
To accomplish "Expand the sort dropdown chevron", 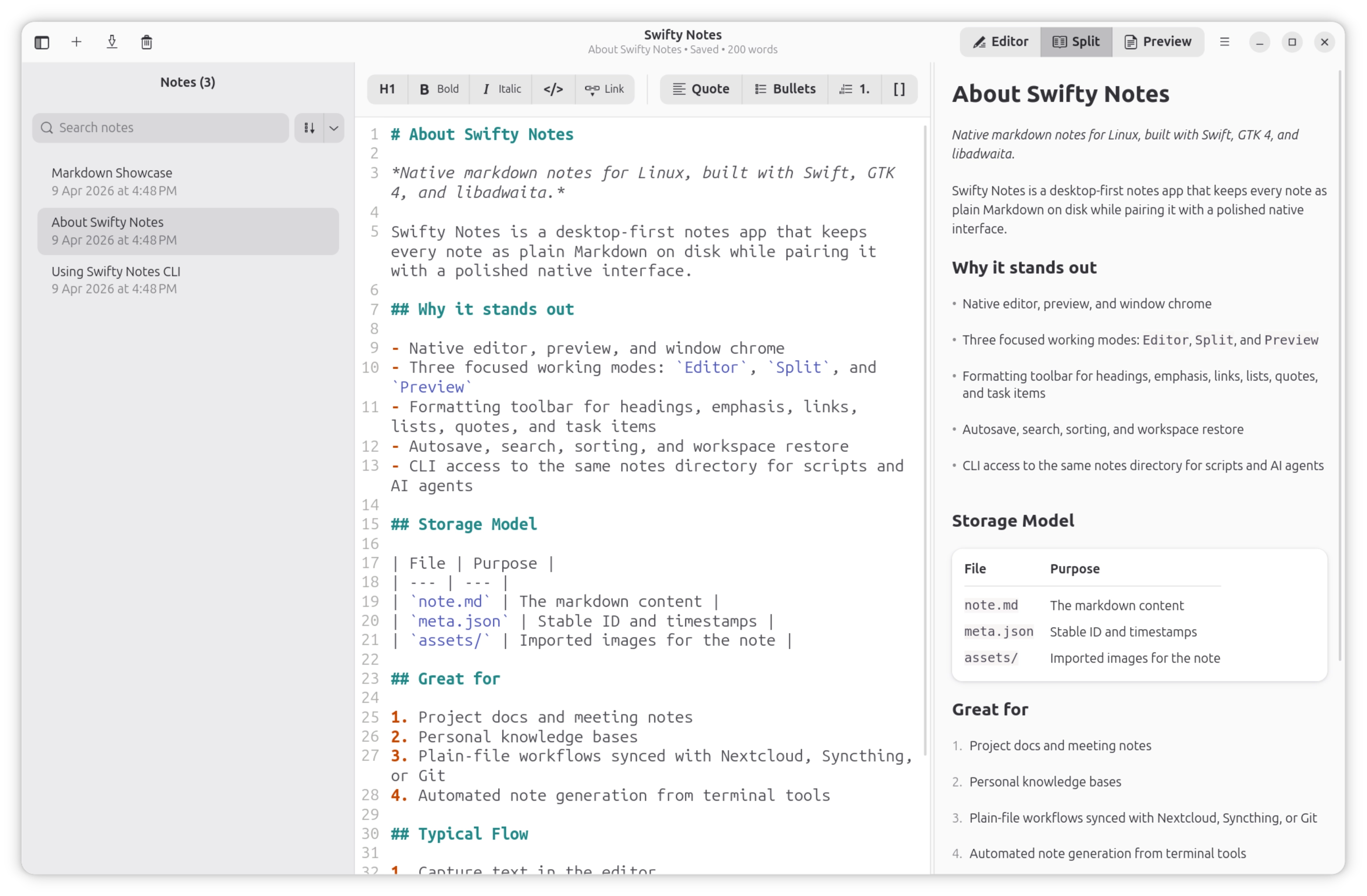I will click(x=334, y=128).
